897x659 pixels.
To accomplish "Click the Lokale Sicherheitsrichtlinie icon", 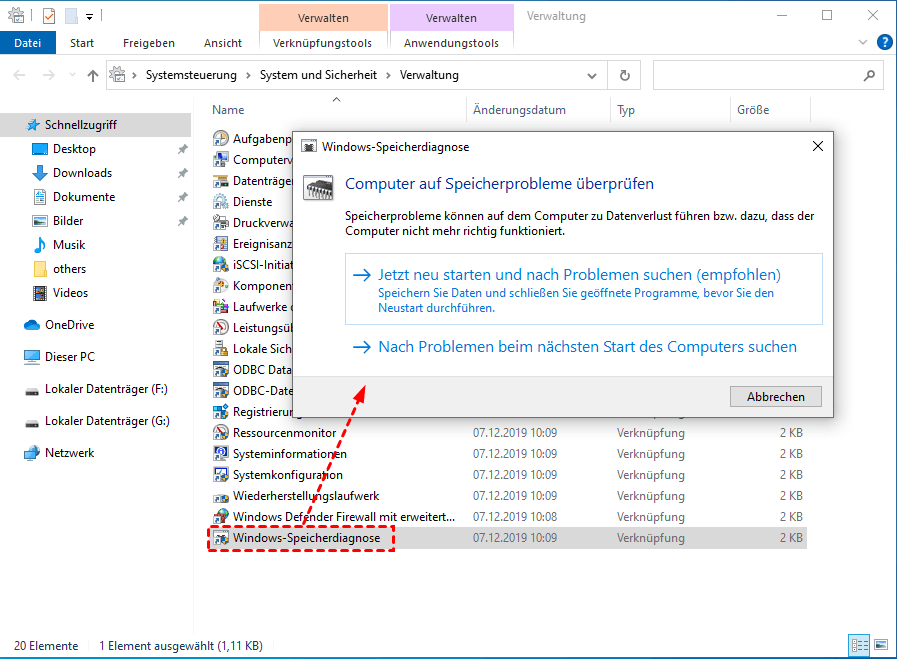I will pos(221,348).
